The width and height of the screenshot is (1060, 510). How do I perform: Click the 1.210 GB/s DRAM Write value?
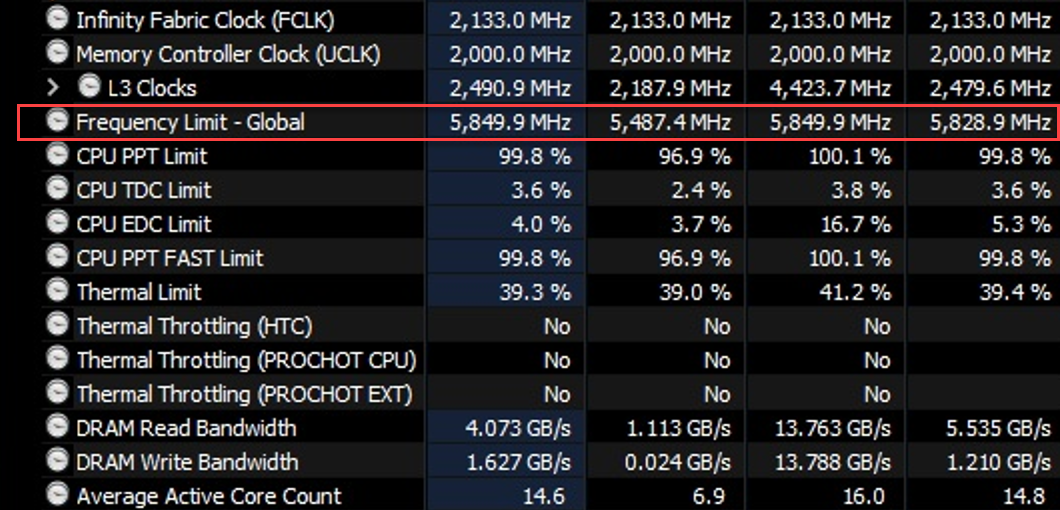pyautogui.click(x=999, y=463)
